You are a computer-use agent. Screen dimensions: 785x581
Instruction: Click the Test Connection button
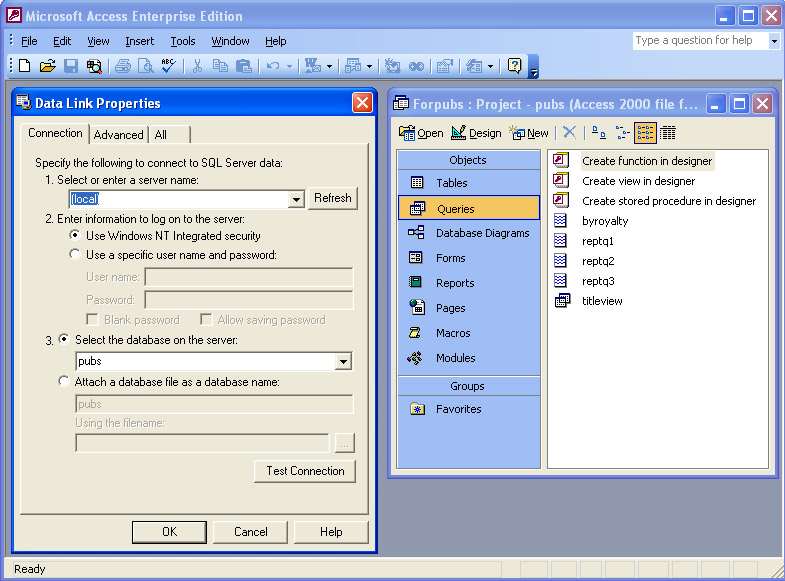pyautogui.click(x=305, y=471)
